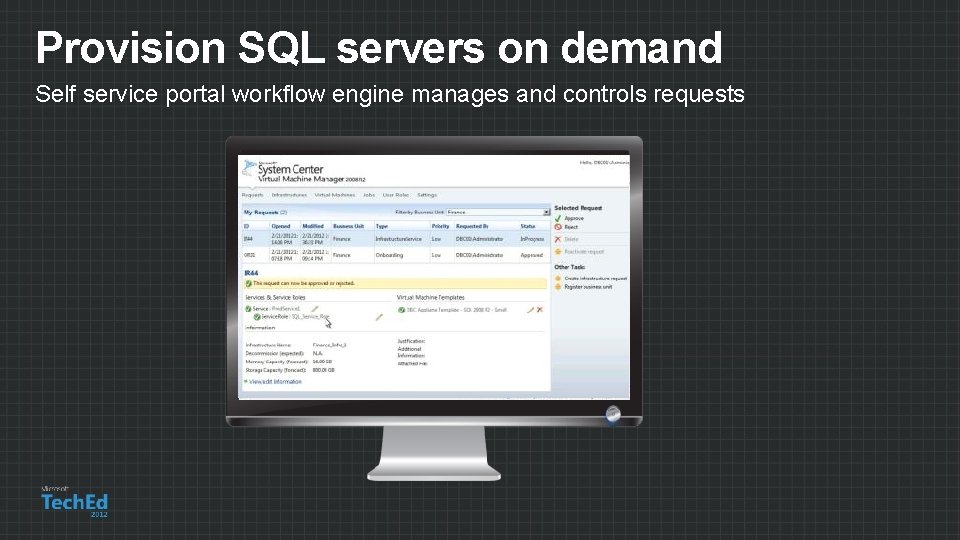Image resolution: width=960 pixels, height=540 pixels.
Task: Click the virtual machine template name text
Action: pyautogui.click(x=457, y=310)
